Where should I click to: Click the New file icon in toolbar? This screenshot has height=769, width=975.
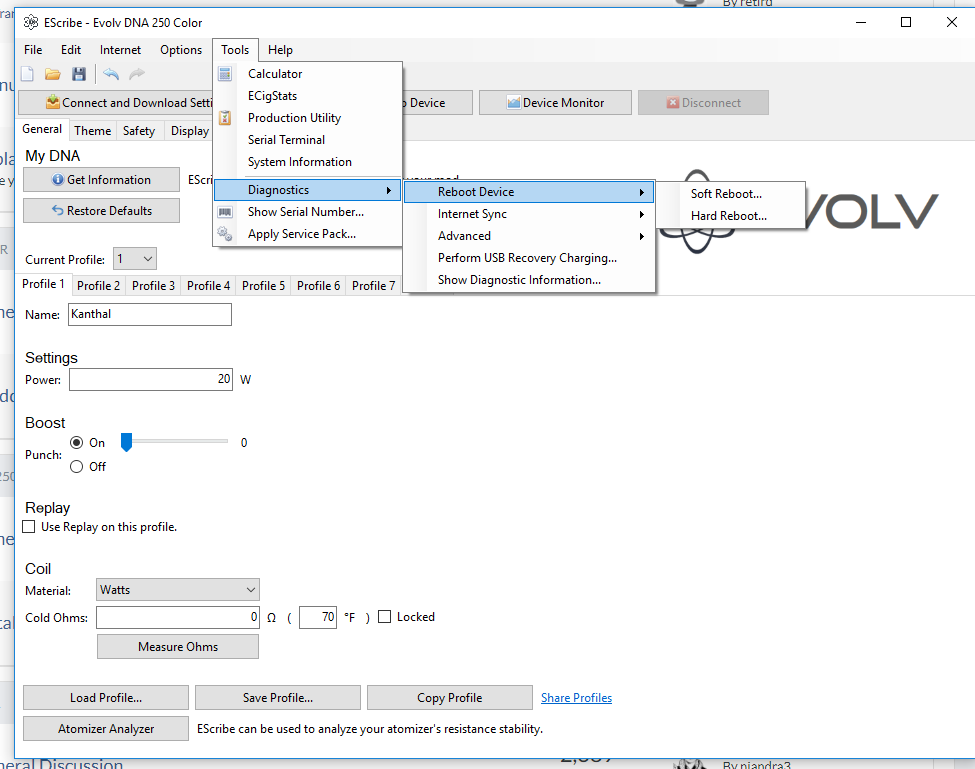(x=28, y=74)
